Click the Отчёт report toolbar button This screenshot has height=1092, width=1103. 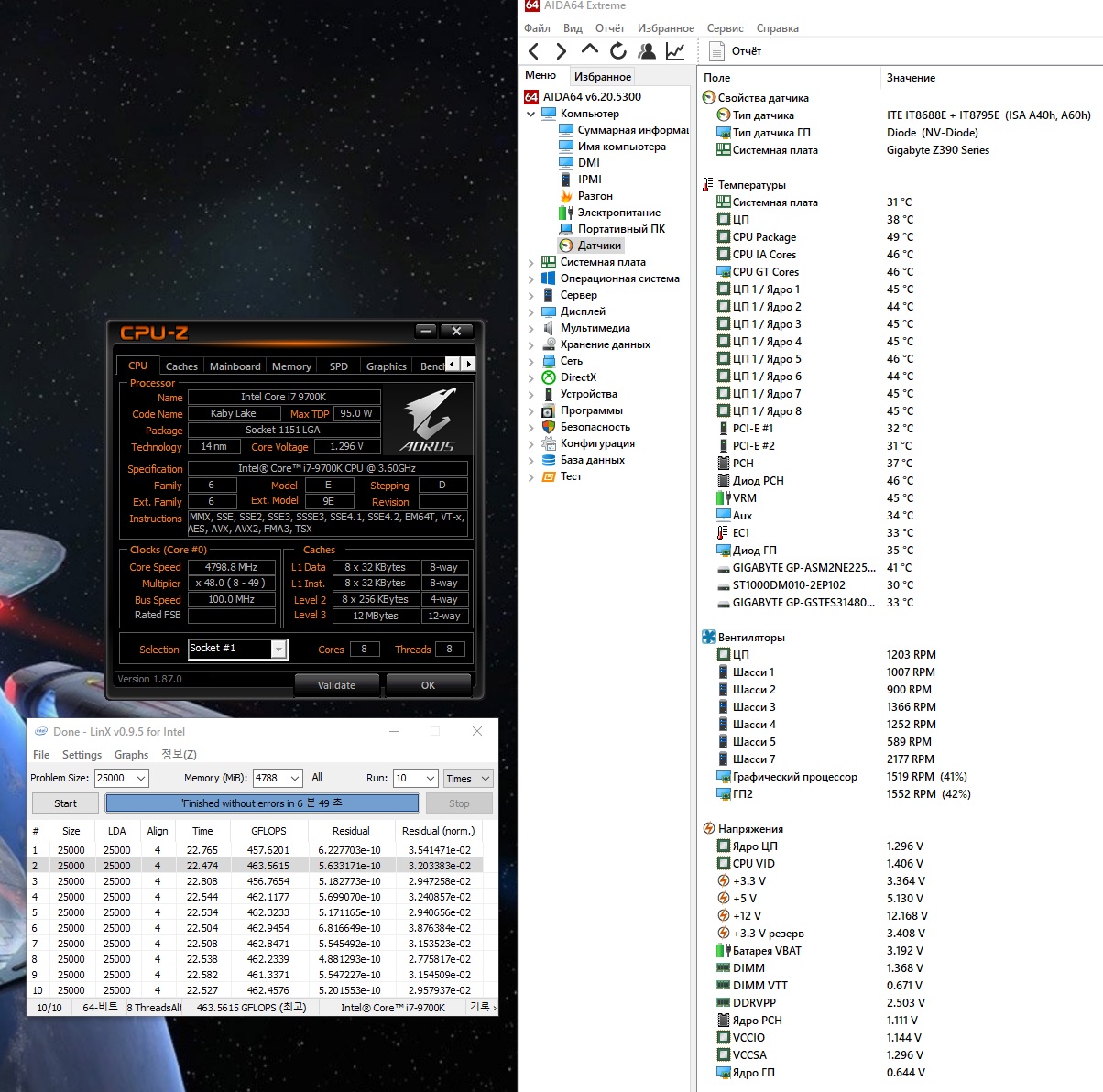click(736, 51)
